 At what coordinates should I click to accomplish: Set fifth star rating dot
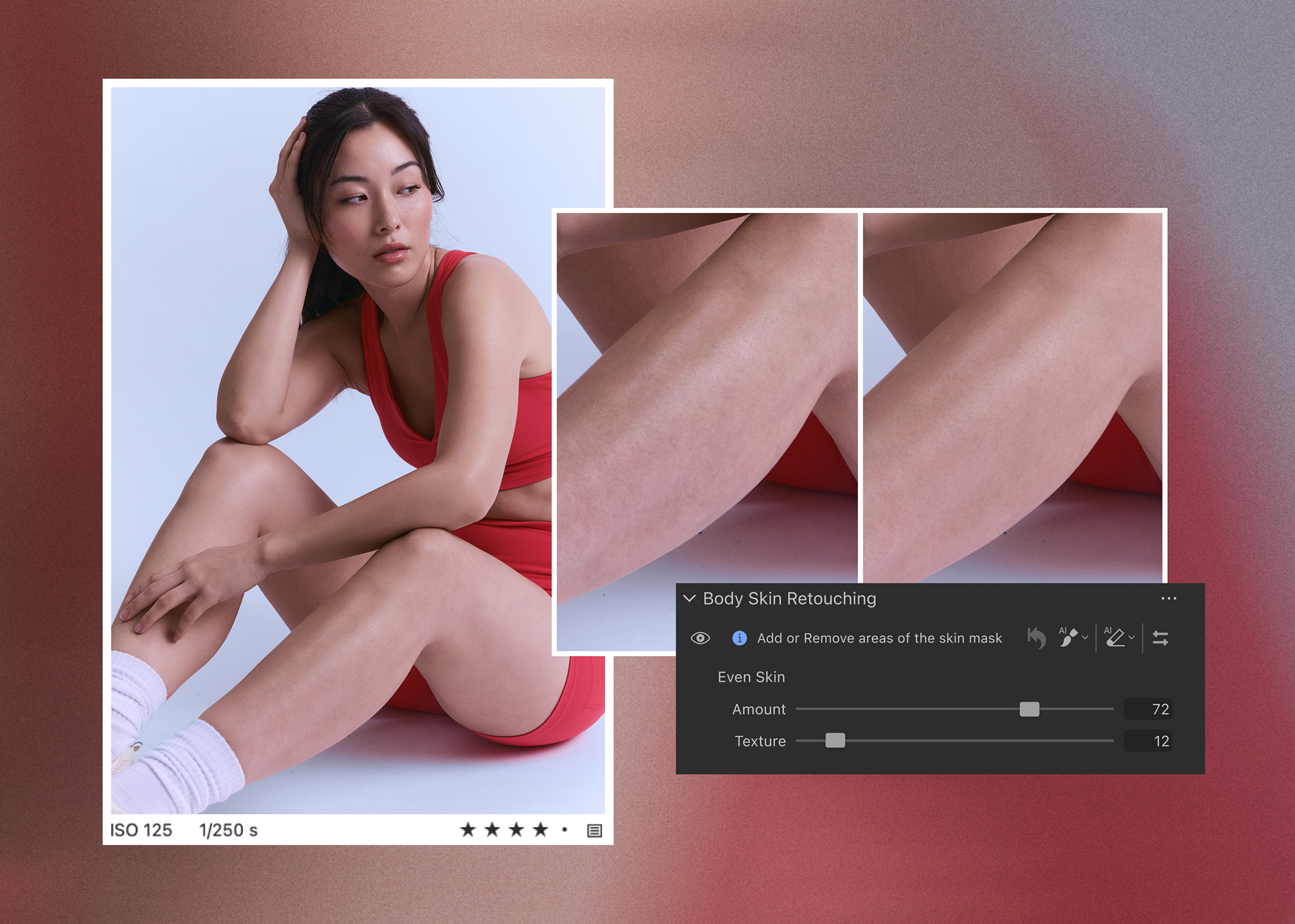pos(565,830)
